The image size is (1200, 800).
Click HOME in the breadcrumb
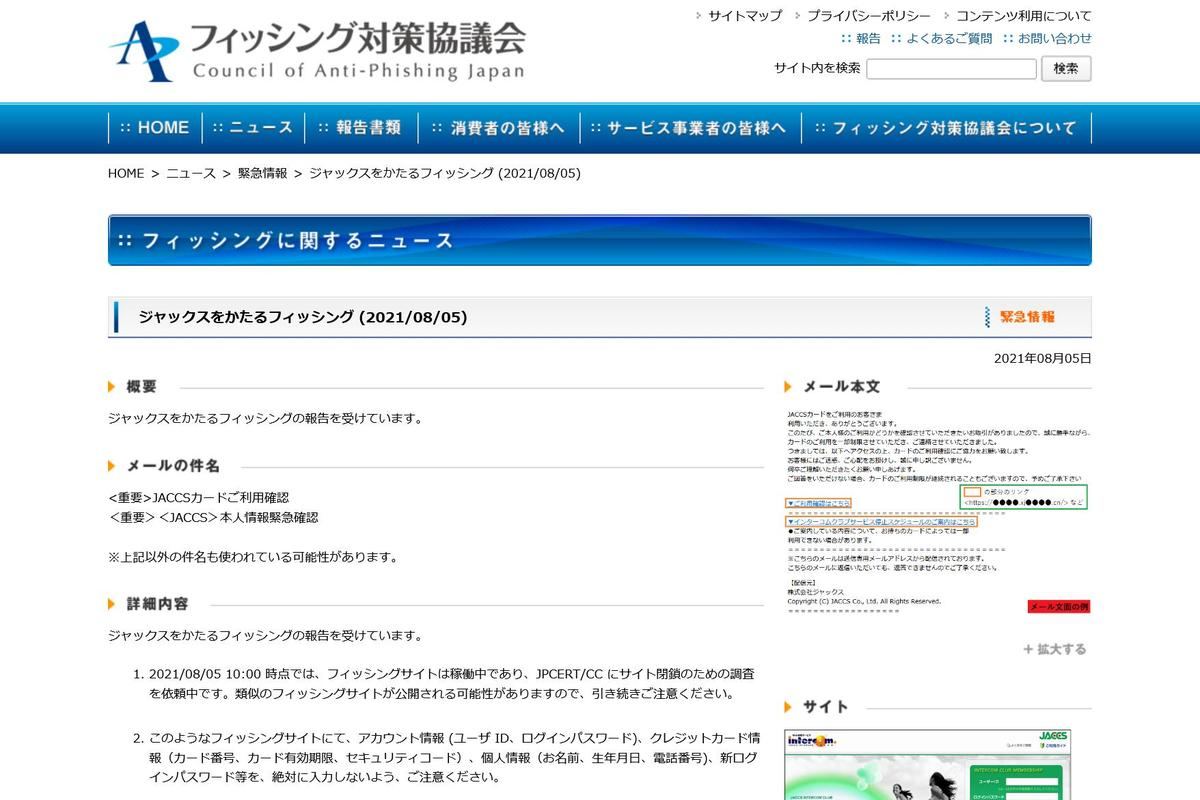126,173
